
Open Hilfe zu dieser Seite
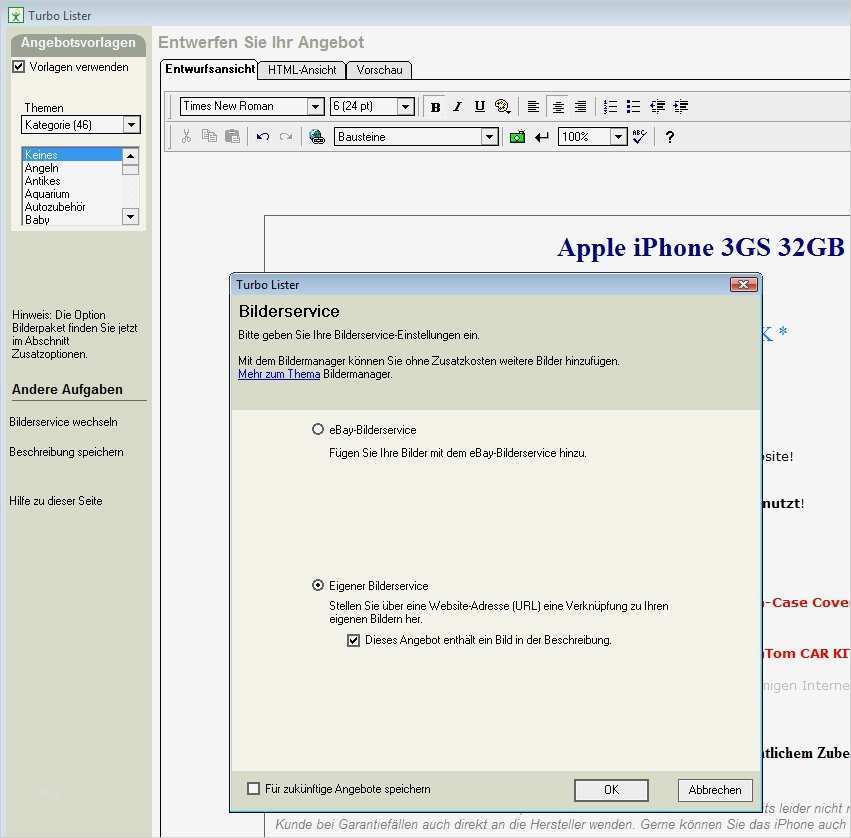point(56,500)
